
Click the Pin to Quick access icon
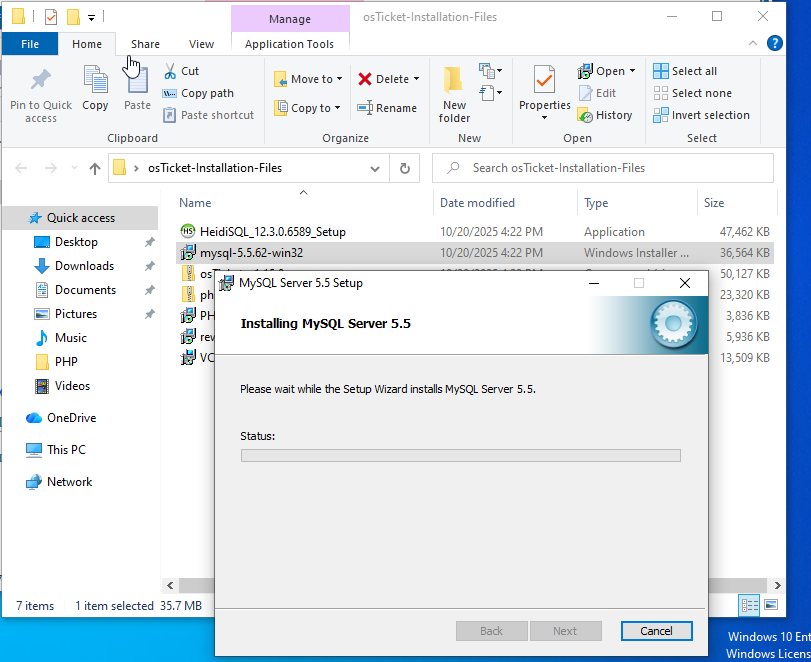[41, 80]
